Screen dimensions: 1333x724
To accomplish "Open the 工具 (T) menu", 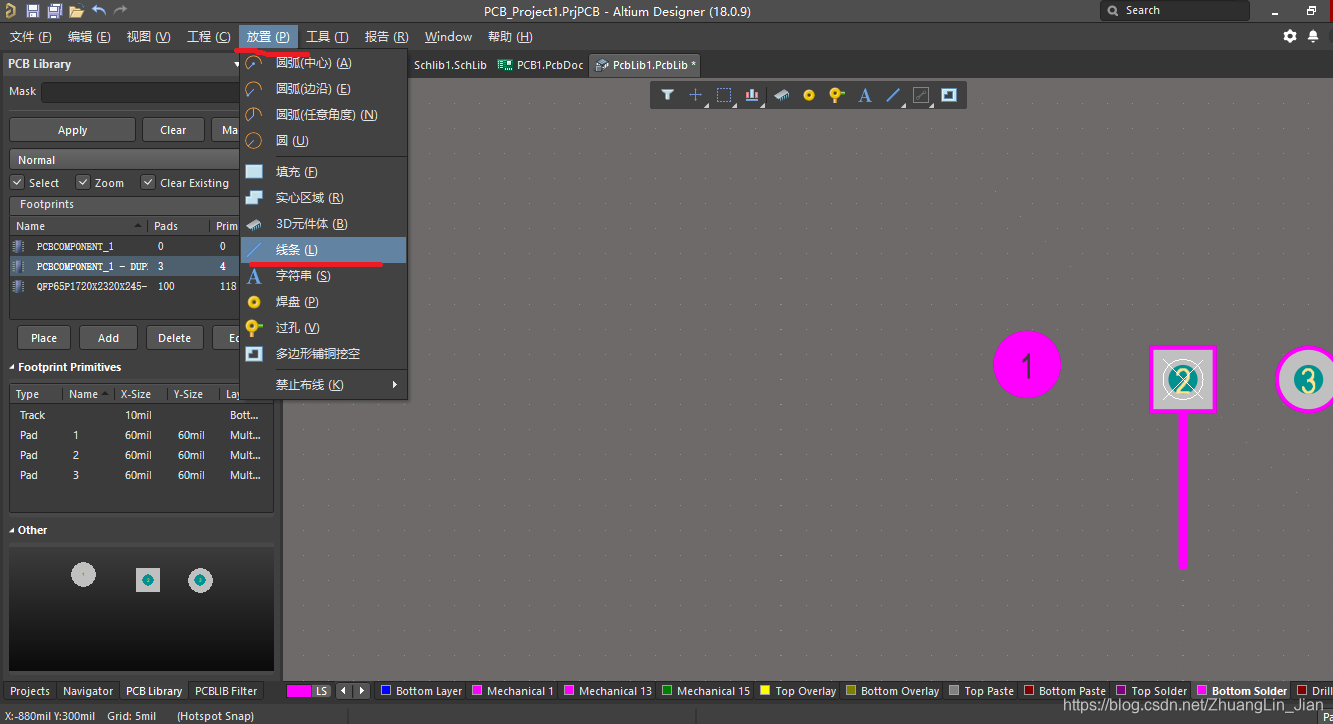I will [x=327, y=37].
